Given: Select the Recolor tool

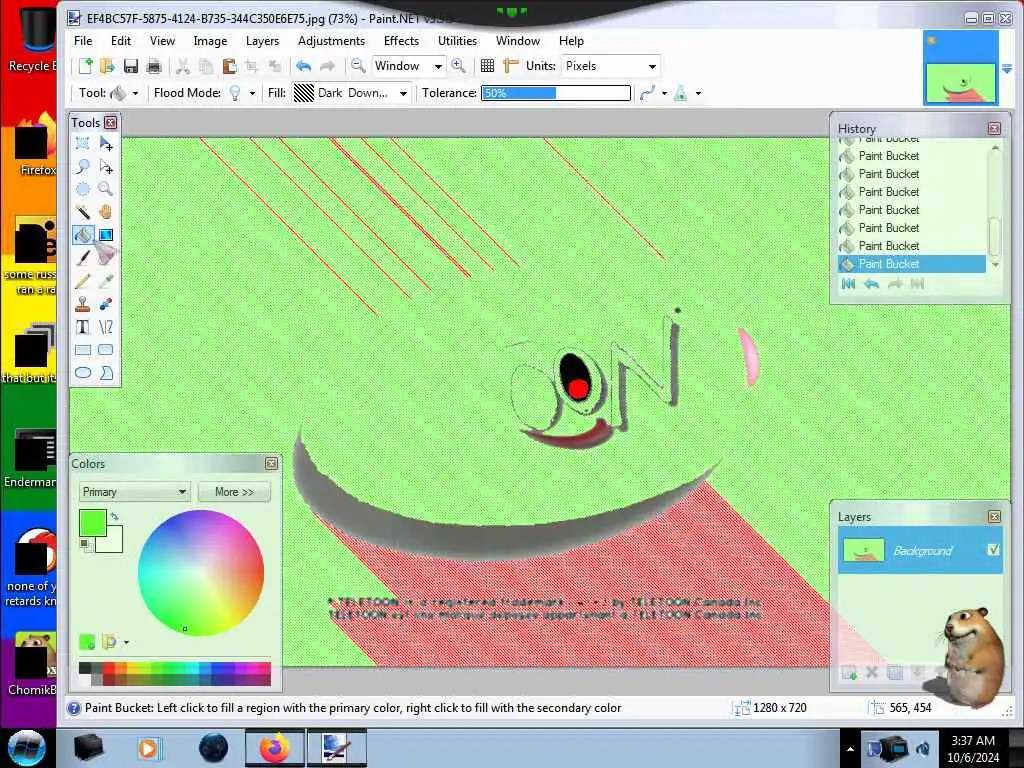Looking at the screenshot, I should pyautogui.click(x=106, y=304).
